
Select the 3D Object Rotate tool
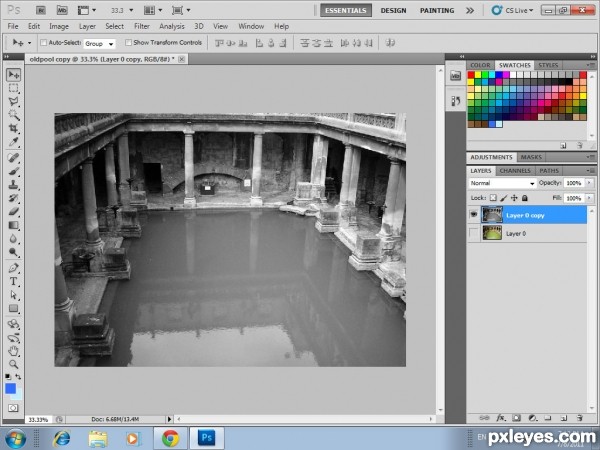click(x=13, y=324)
